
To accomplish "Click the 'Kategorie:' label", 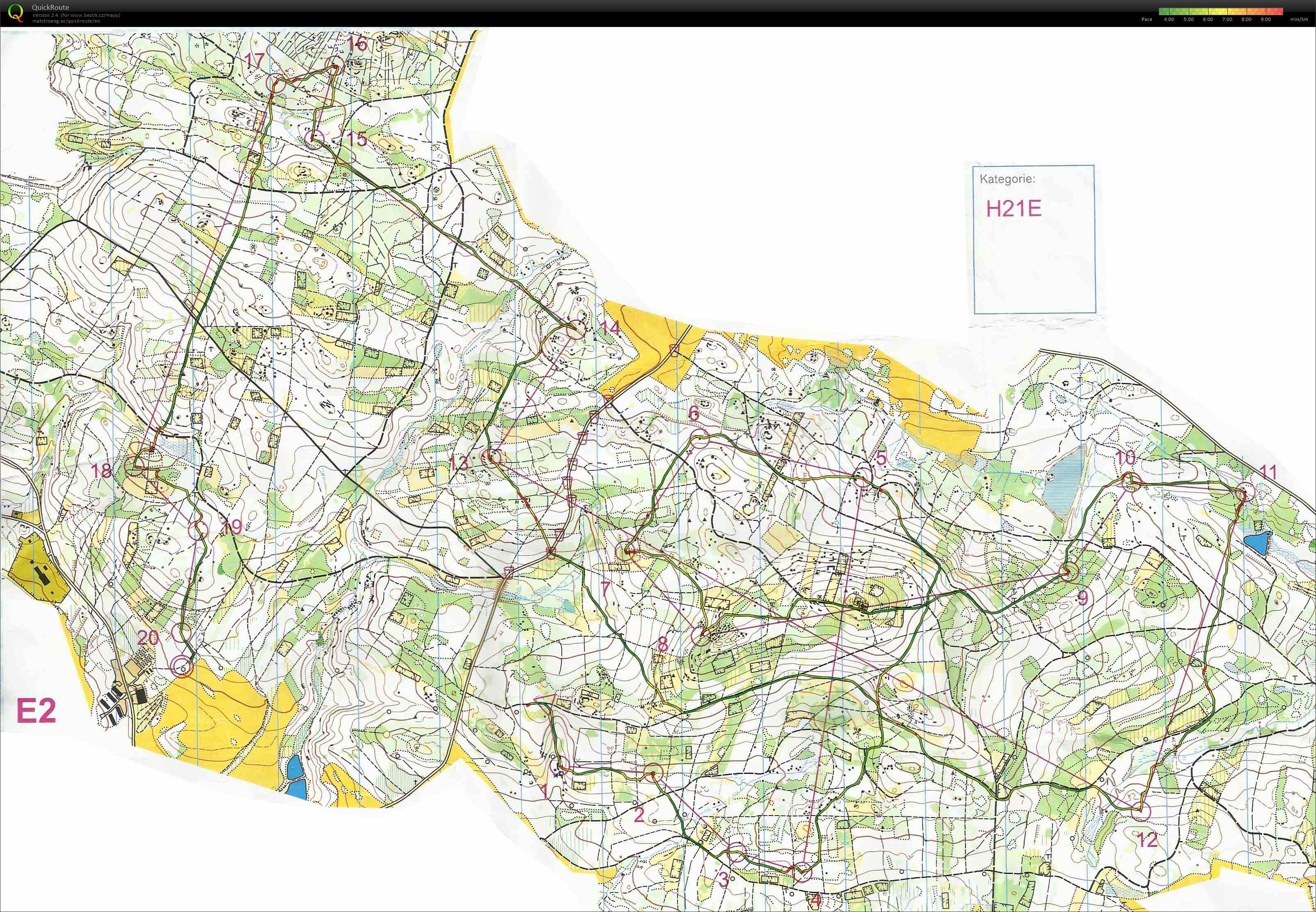I will (x=1007, y=179).
